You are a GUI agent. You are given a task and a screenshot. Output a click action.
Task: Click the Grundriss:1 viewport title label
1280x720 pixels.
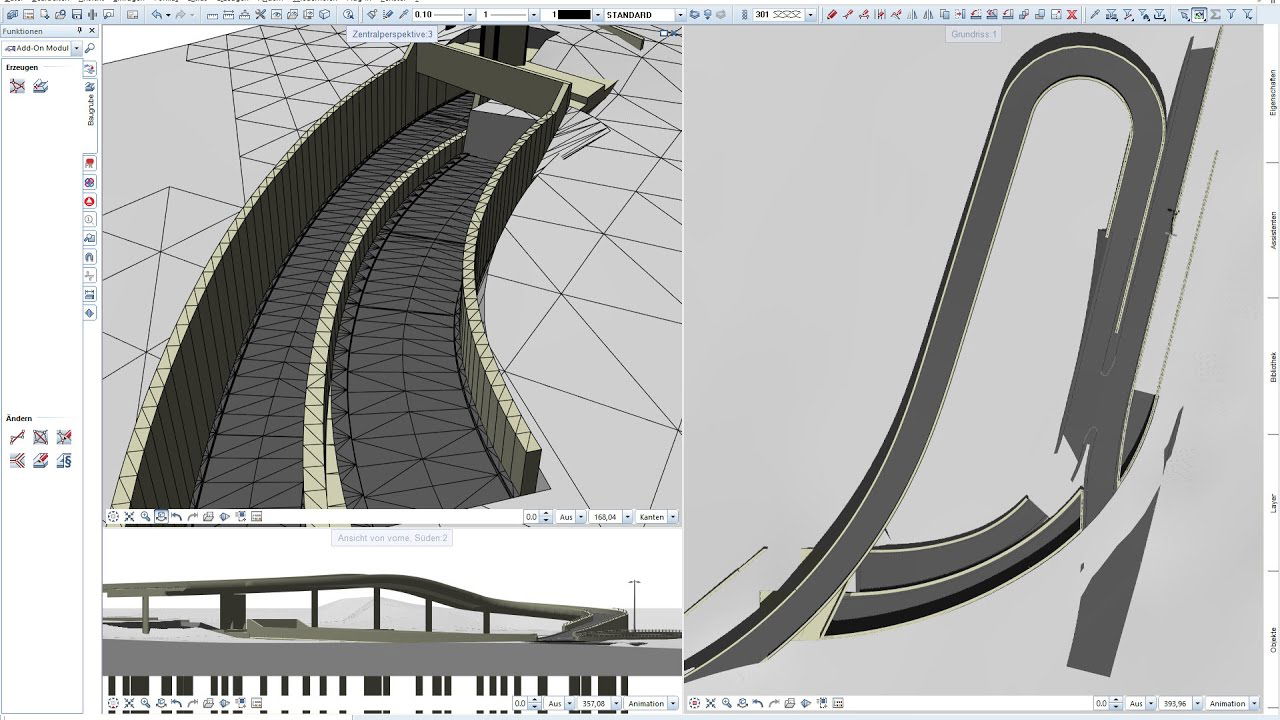[973, 34]
